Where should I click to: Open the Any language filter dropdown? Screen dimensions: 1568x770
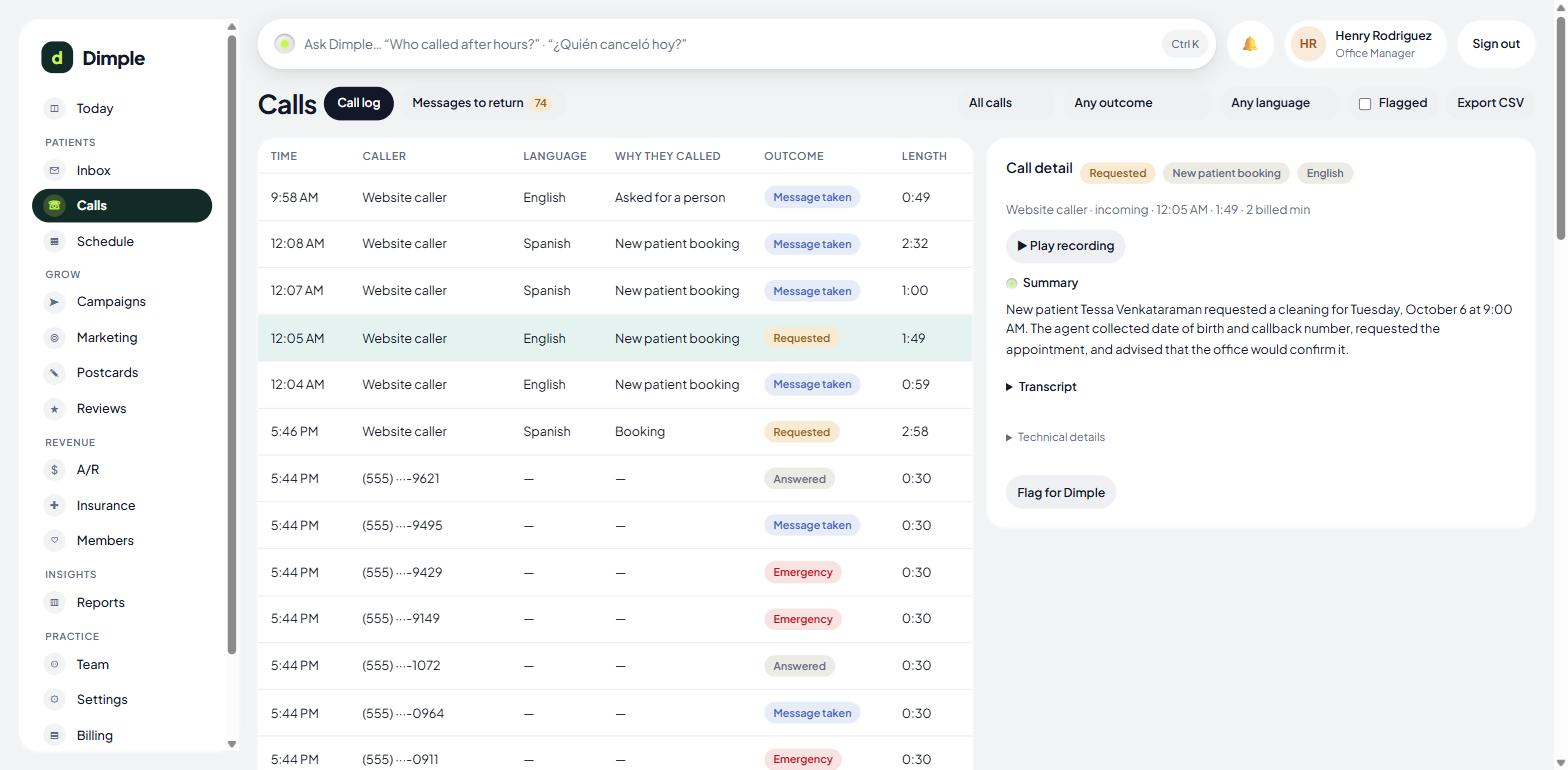(x=1279, y=103)
